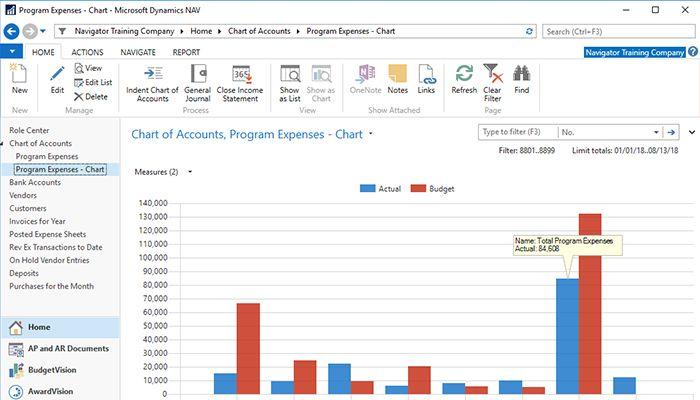Open Deposits in navigation pane
This screenshot has width=700, height=400.
[24, 273]
